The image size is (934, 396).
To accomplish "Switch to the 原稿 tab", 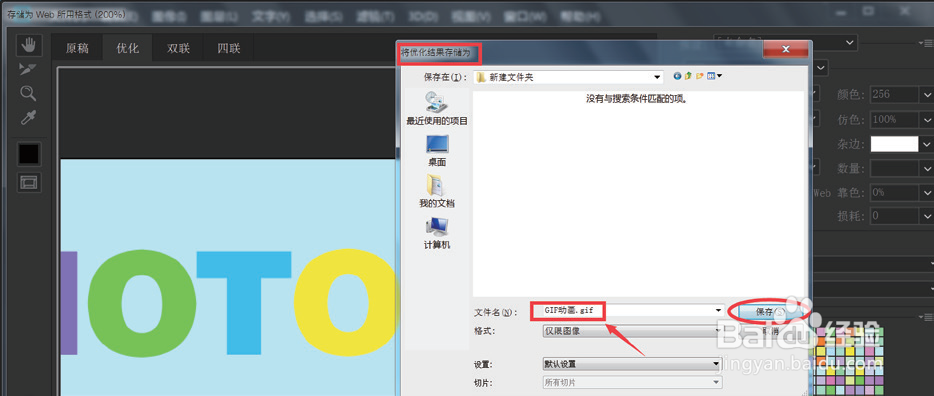I will click(77, 49).
